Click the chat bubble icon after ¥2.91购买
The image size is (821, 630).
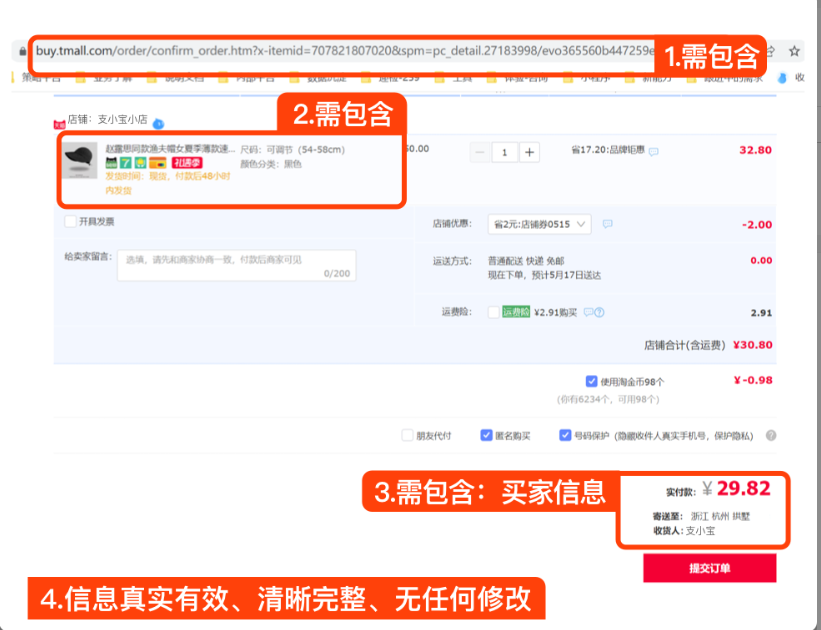588,312
